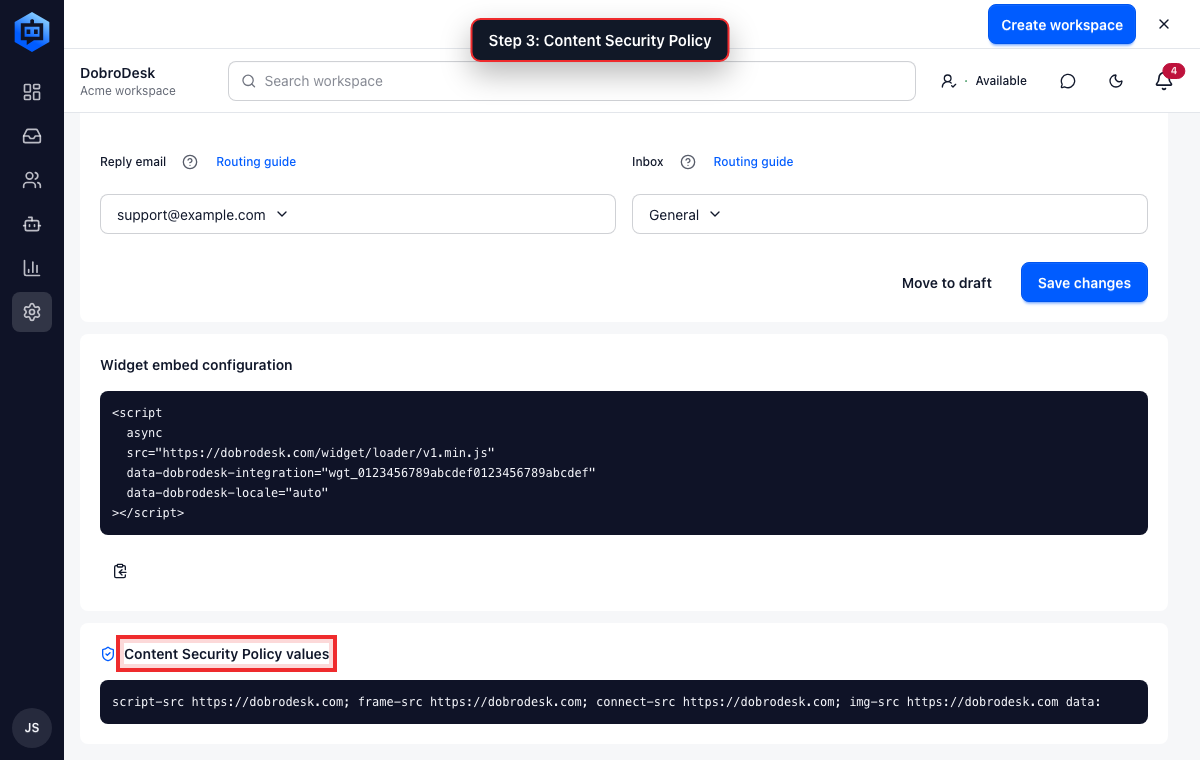Open the contacts people icon in sidebar

click(x=32, y=180)
